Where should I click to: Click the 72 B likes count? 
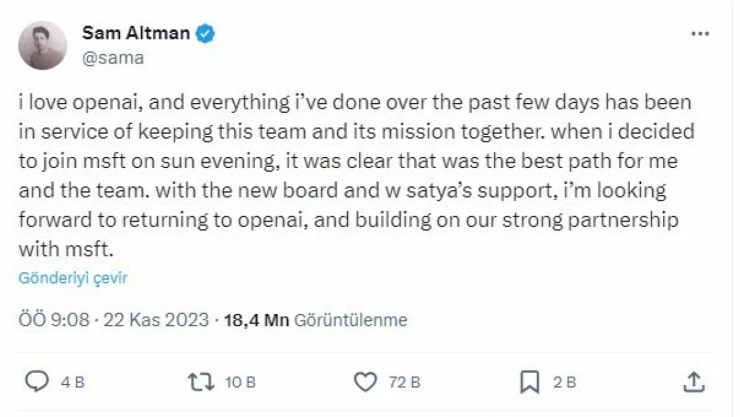click(404, 382)
